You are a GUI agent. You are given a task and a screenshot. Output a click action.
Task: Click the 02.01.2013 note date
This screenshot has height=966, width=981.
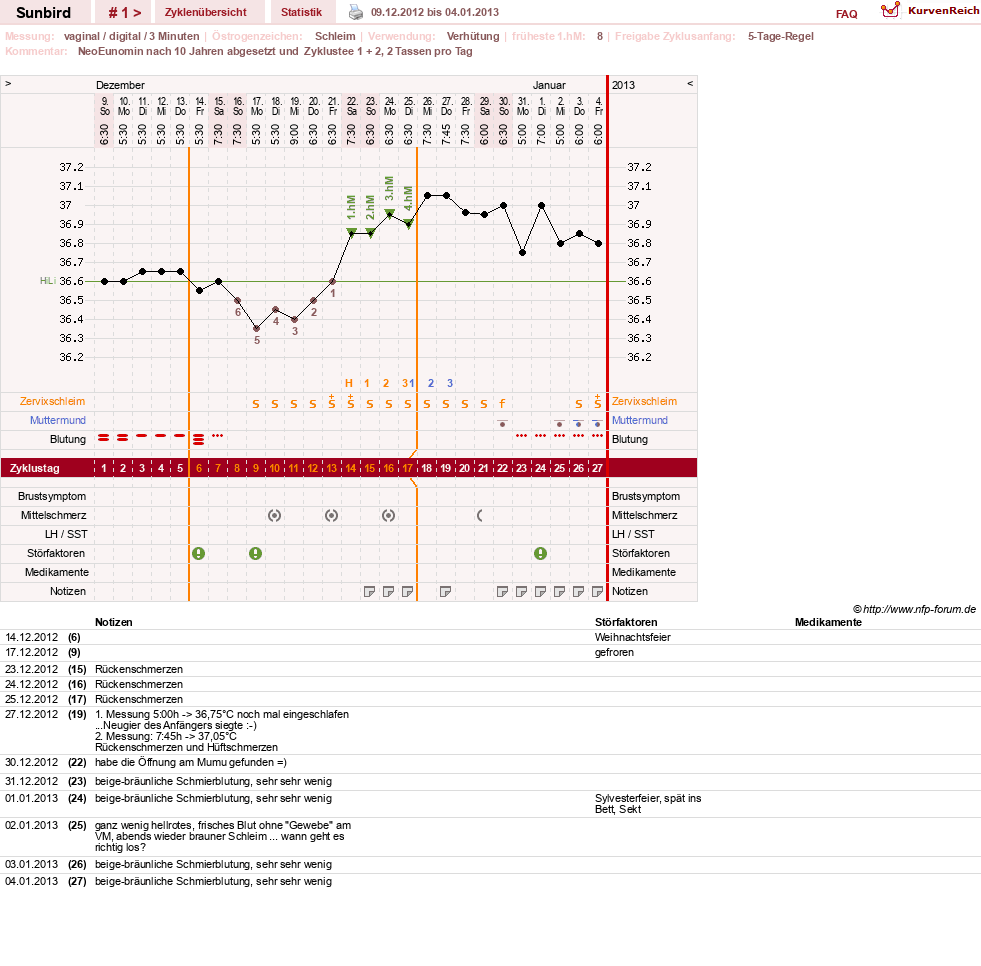coord(31,825)
